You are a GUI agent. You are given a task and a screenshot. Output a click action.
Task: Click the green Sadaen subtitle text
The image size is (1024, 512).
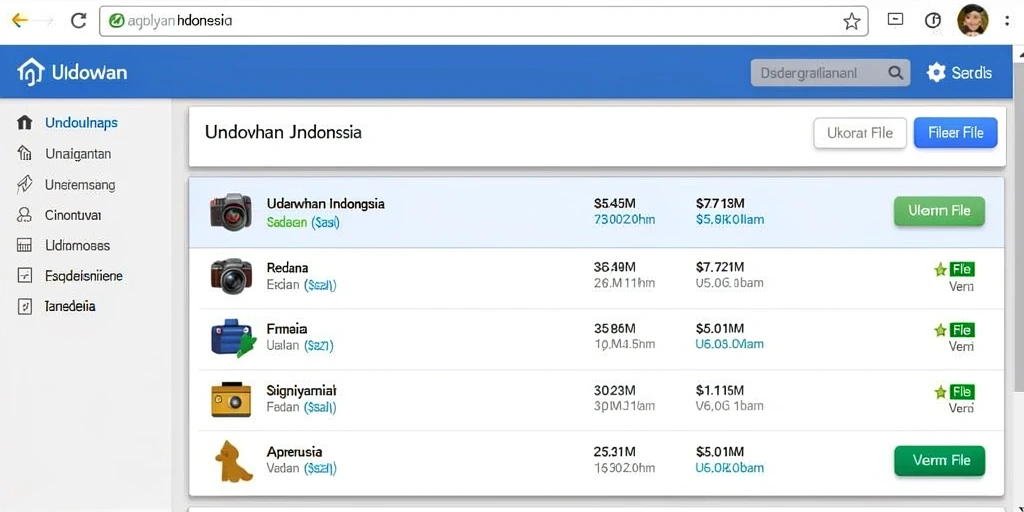(x=287, y=222)
